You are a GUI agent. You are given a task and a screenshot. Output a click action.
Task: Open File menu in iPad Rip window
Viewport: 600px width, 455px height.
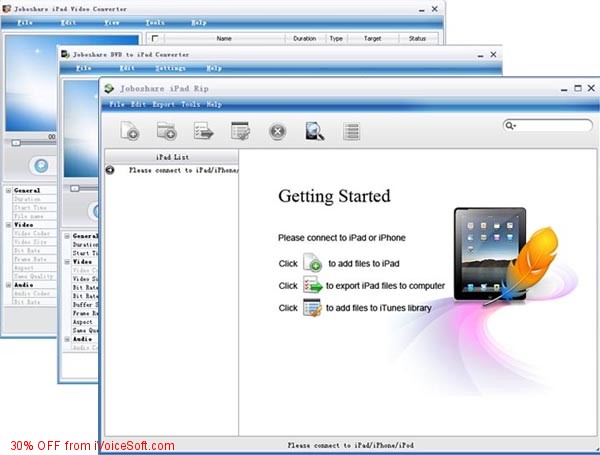(117, 104)
